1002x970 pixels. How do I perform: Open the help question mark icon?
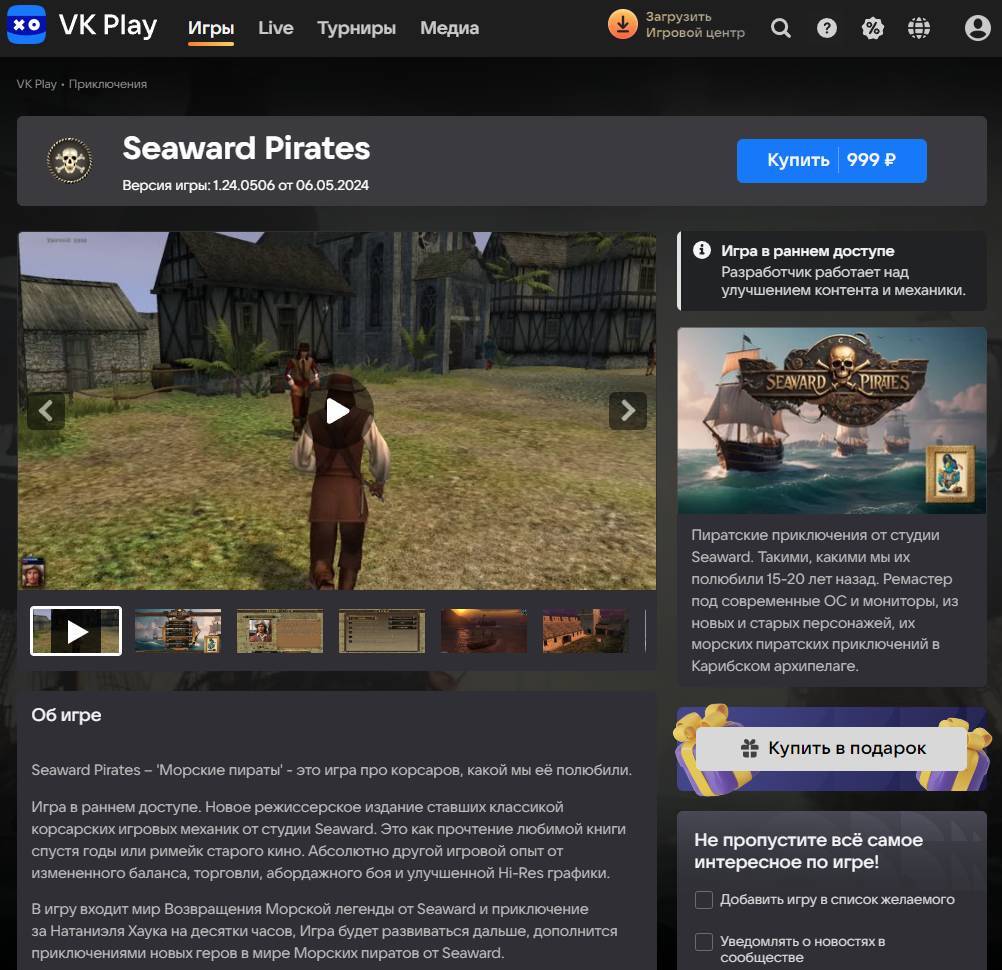827,28
